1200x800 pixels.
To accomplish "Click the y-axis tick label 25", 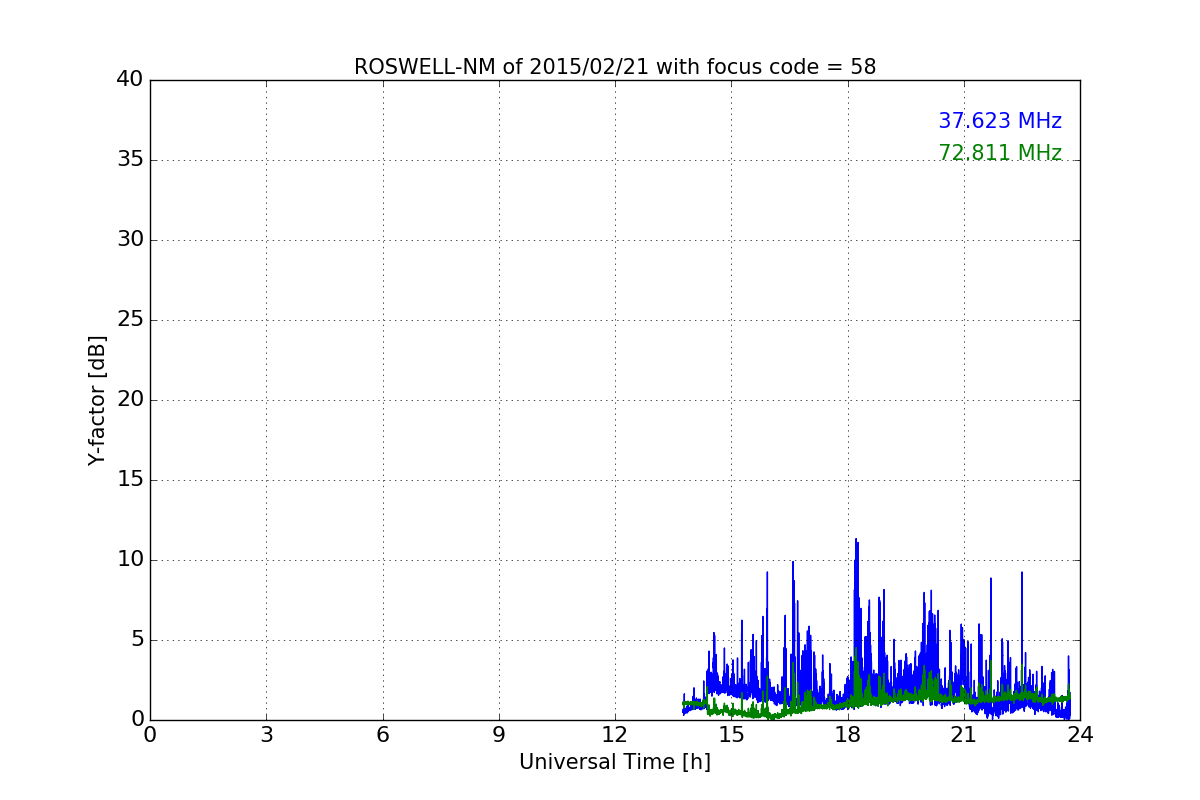I will point(130,320).
